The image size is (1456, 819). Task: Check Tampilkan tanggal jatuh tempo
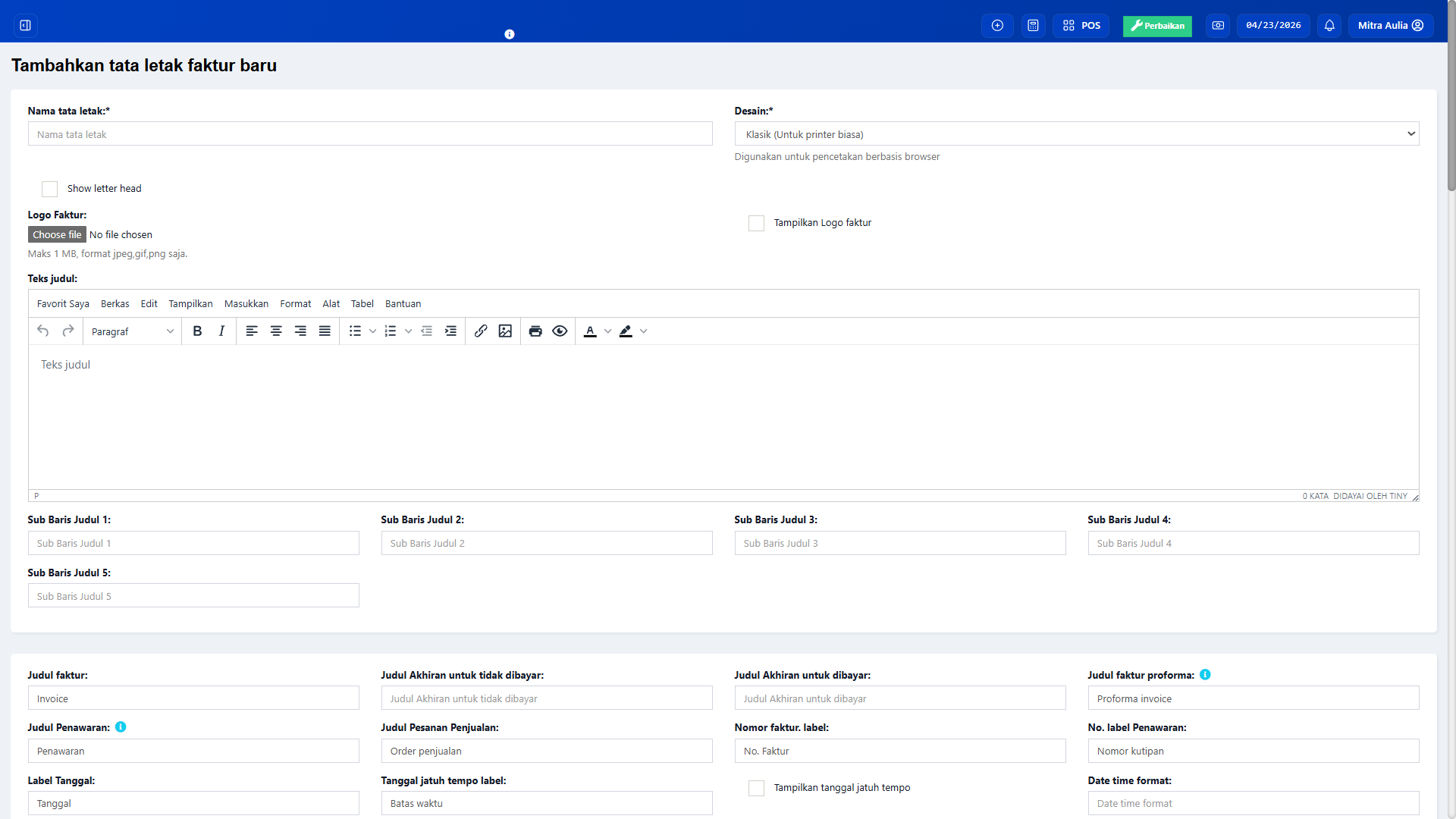click(x=756, y=788)
